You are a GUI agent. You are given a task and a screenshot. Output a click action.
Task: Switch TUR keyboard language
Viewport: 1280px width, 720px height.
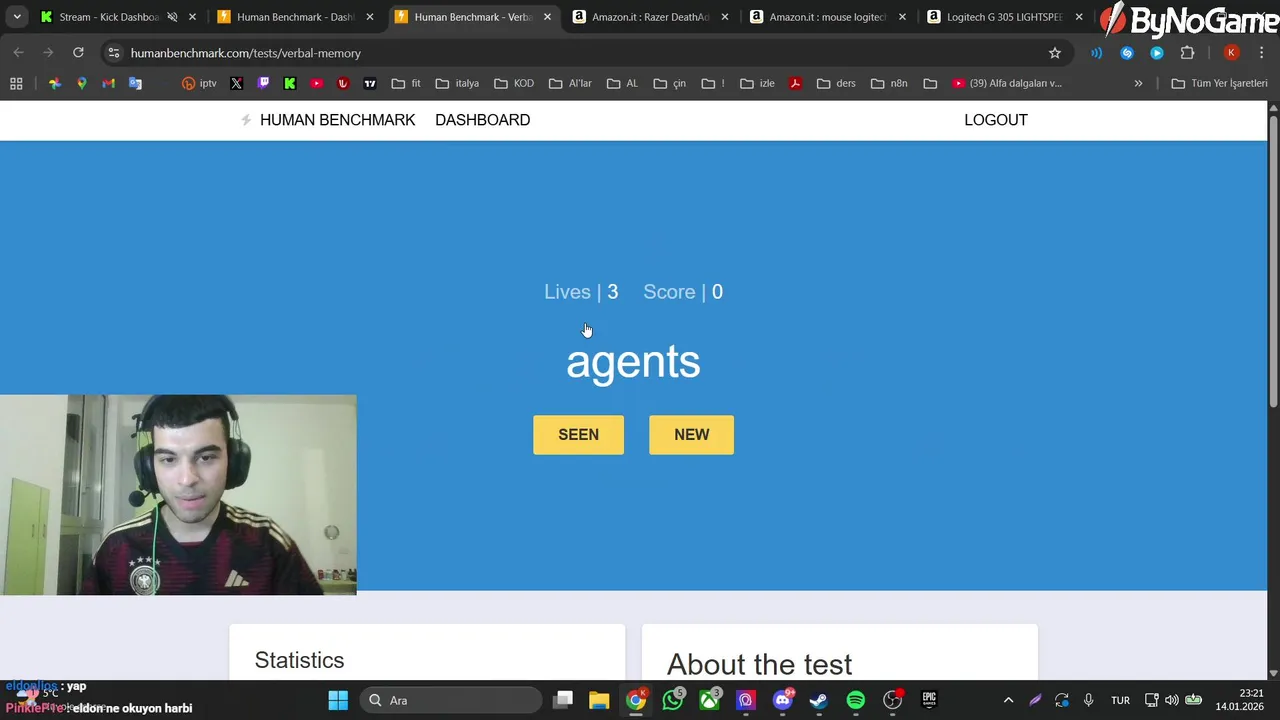click(x=1120, y=700)
